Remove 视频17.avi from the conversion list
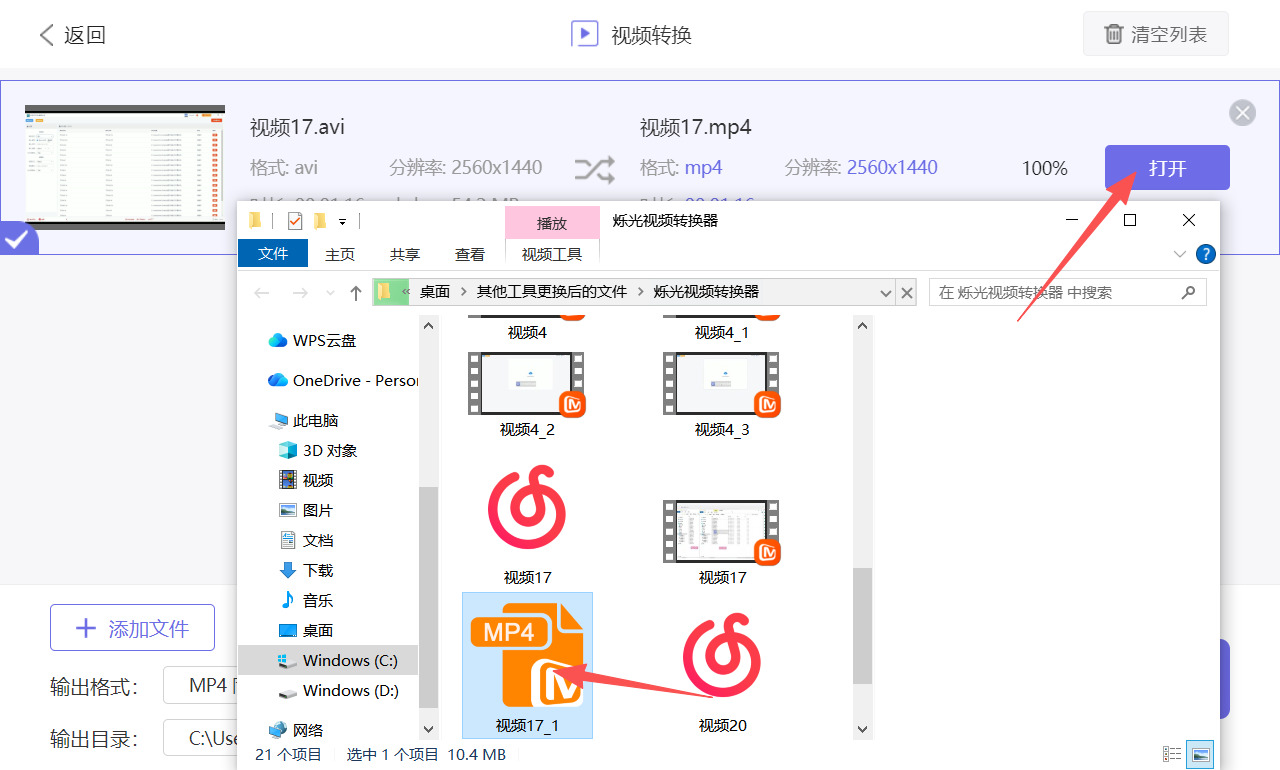 point(1242,113)
